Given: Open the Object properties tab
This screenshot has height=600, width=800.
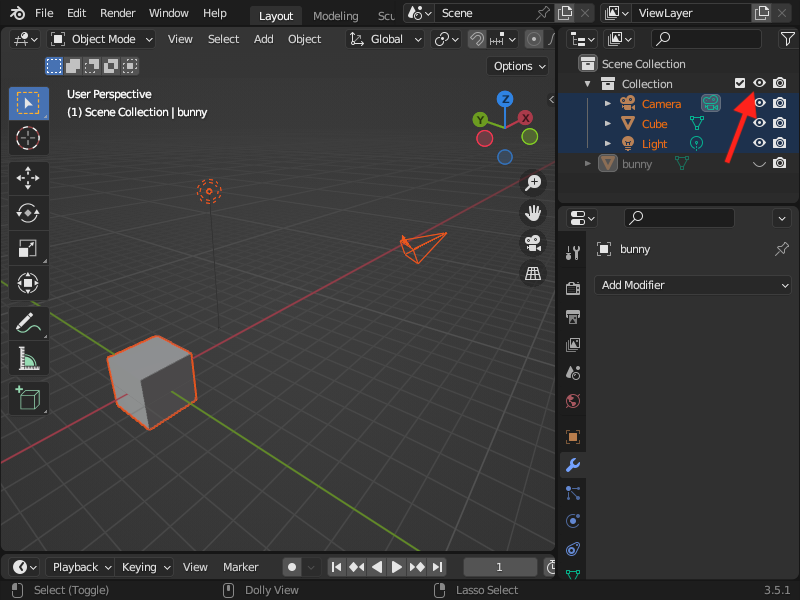Looking at the screenshot, I should tap(573, 437).
